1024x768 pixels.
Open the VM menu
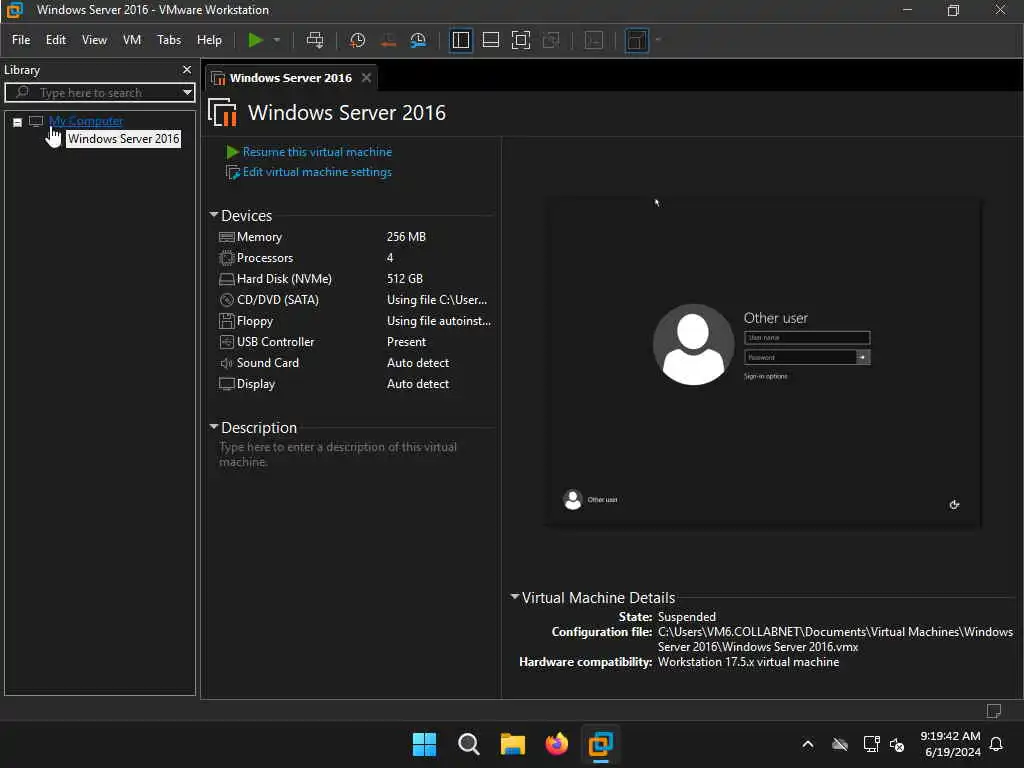pos(132,40)
